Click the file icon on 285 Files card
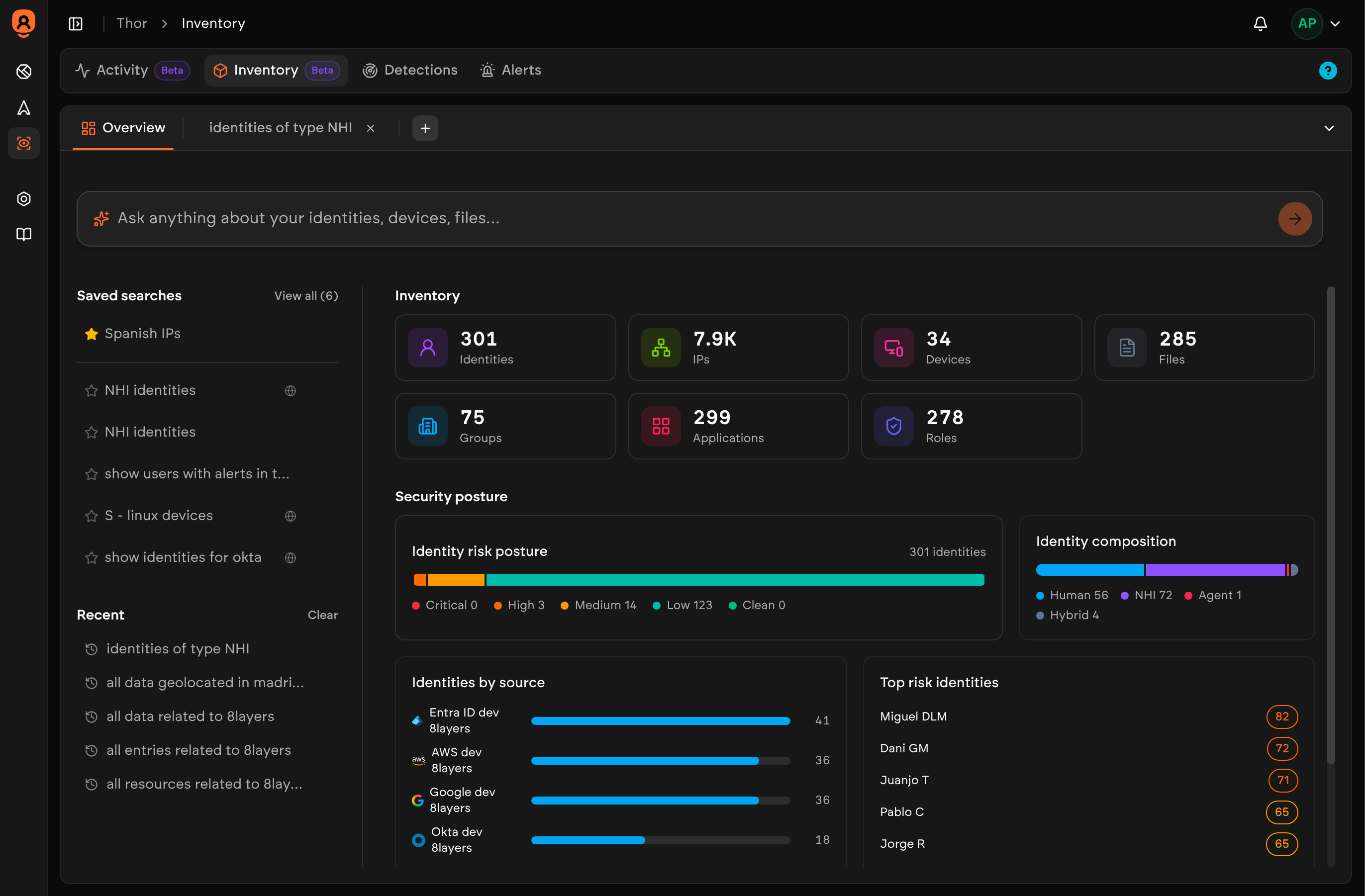Image resolution: width=1365 pixels, height=896 pixels. pos(1126,348)
